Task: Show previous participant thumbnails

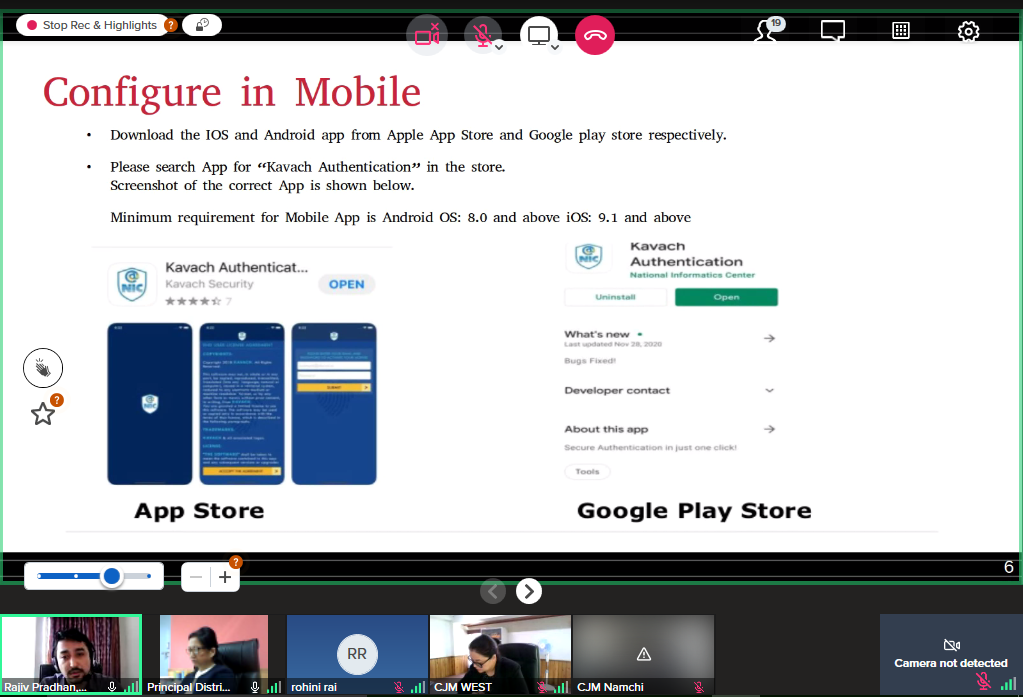Action: (493, 591)
